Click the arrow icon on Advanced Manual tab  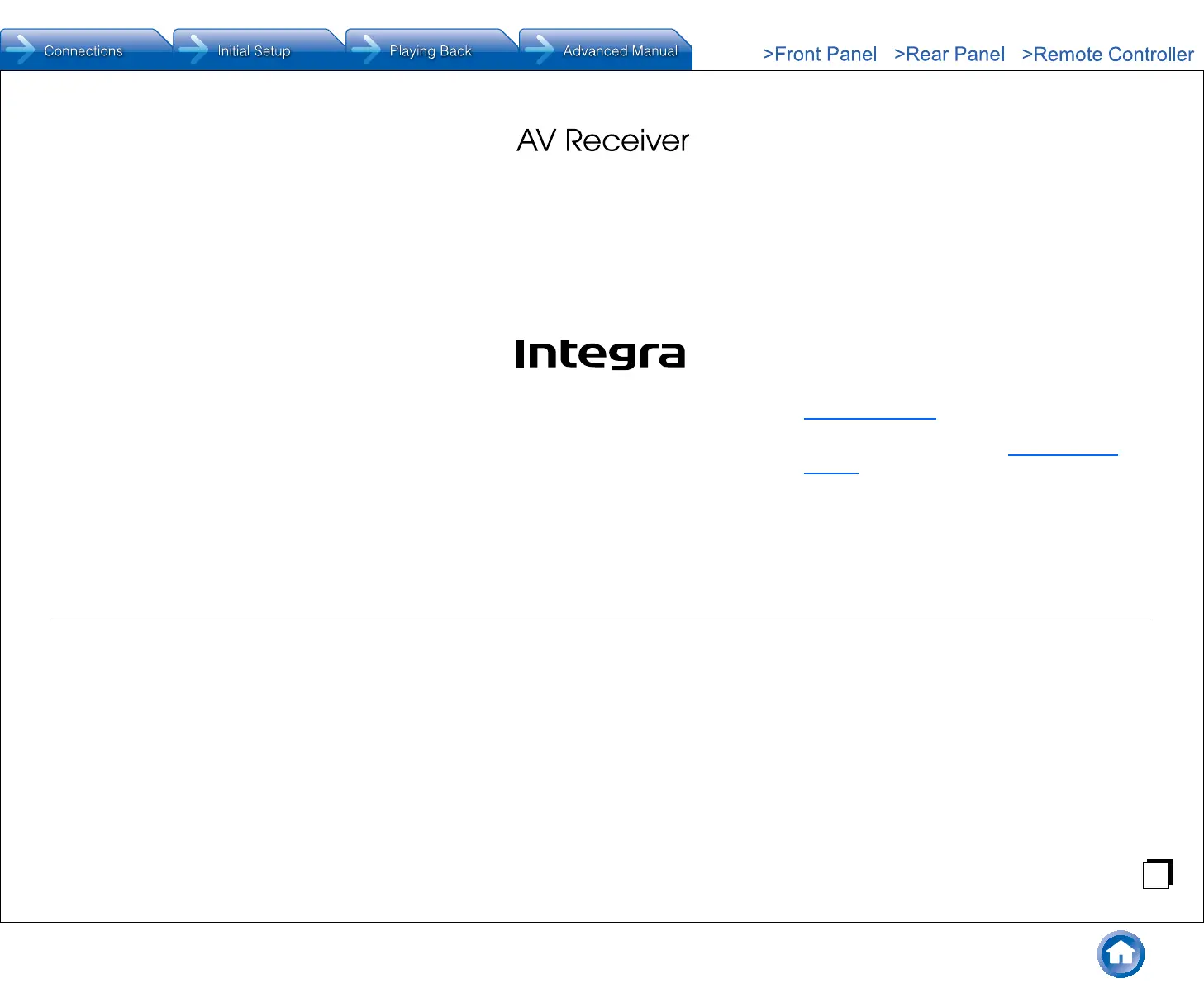(540, 50)
